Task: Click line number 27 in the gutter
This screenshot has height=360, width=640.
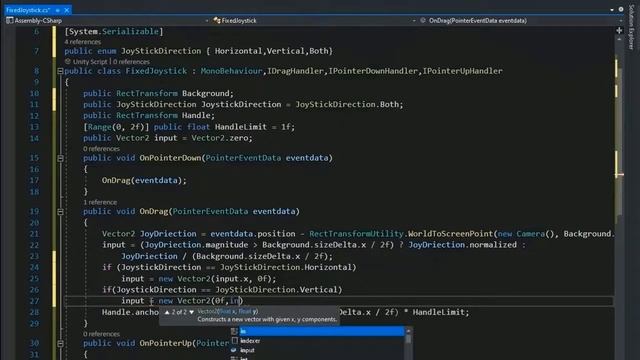Action: (34, 301)
